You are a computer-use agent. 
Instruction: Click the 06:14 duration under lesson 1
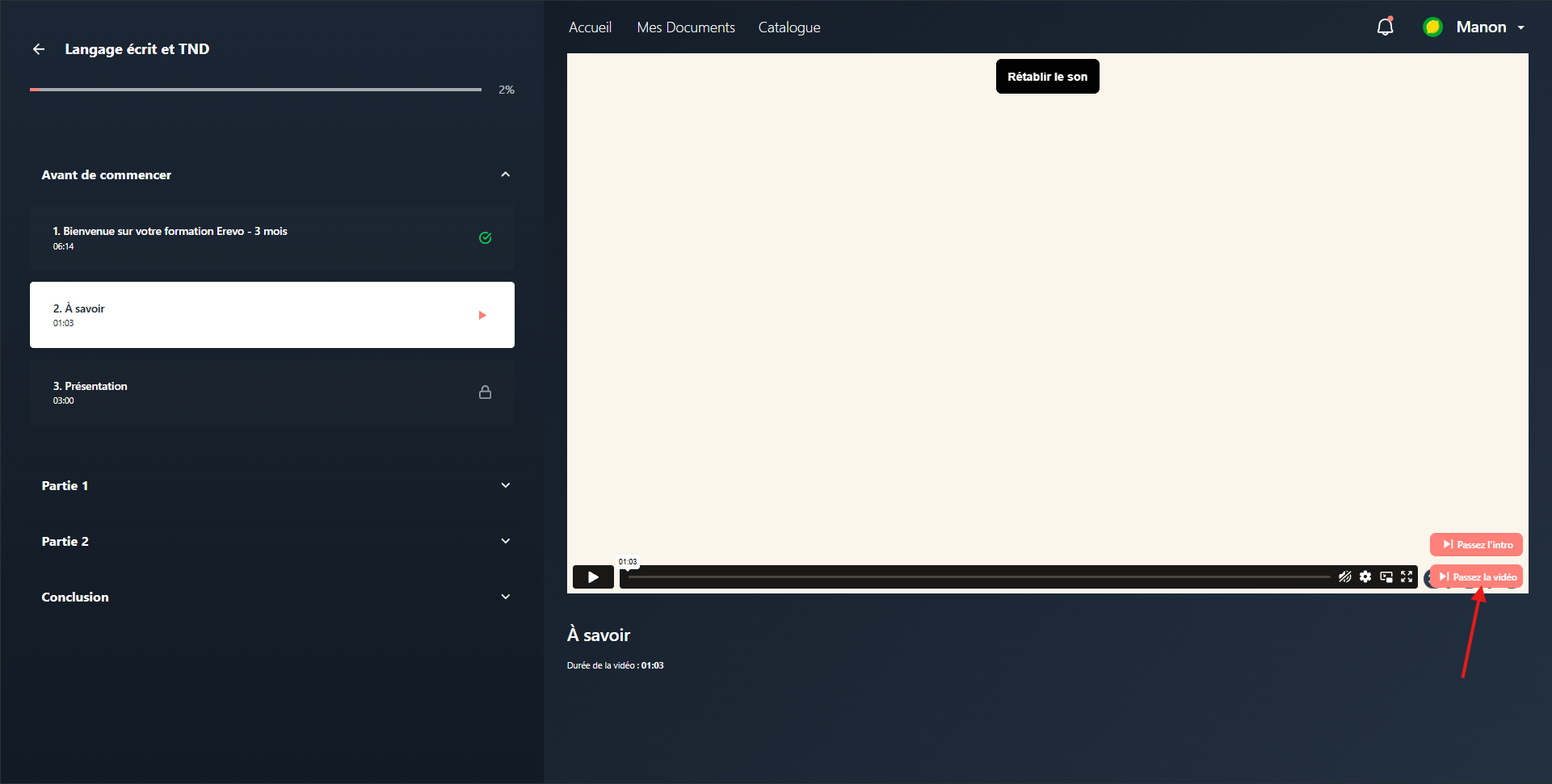click(x=63, y=246)
